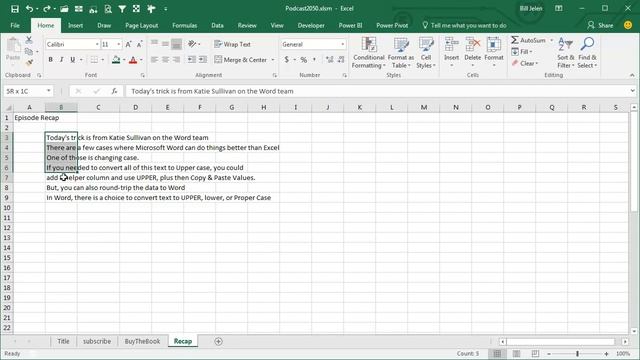
Task: Save the workbook from quick access toolbar
Action: [15, 9]
